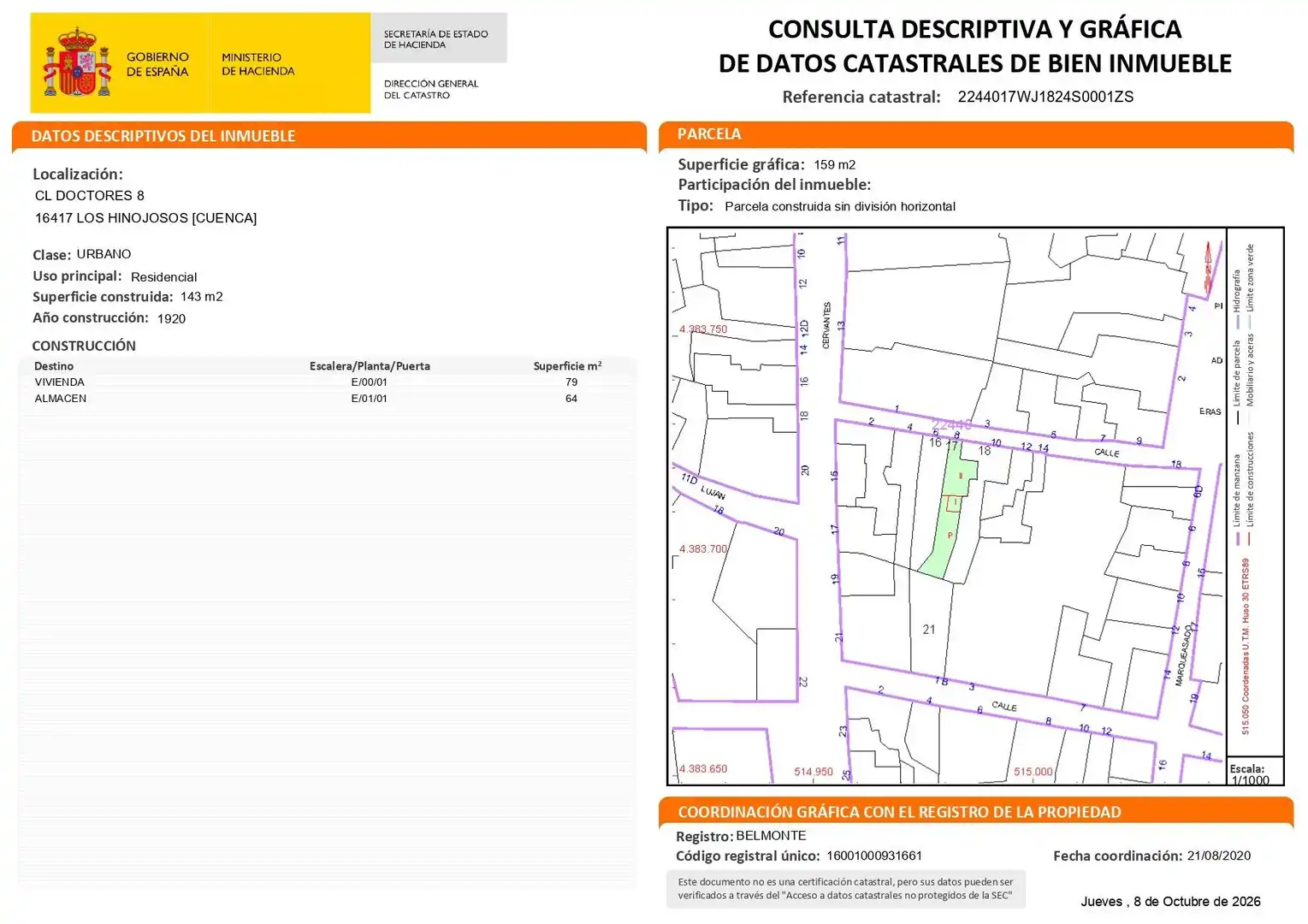
Task: Click the Almacen construction row
Action: click(x=327, y=399)
